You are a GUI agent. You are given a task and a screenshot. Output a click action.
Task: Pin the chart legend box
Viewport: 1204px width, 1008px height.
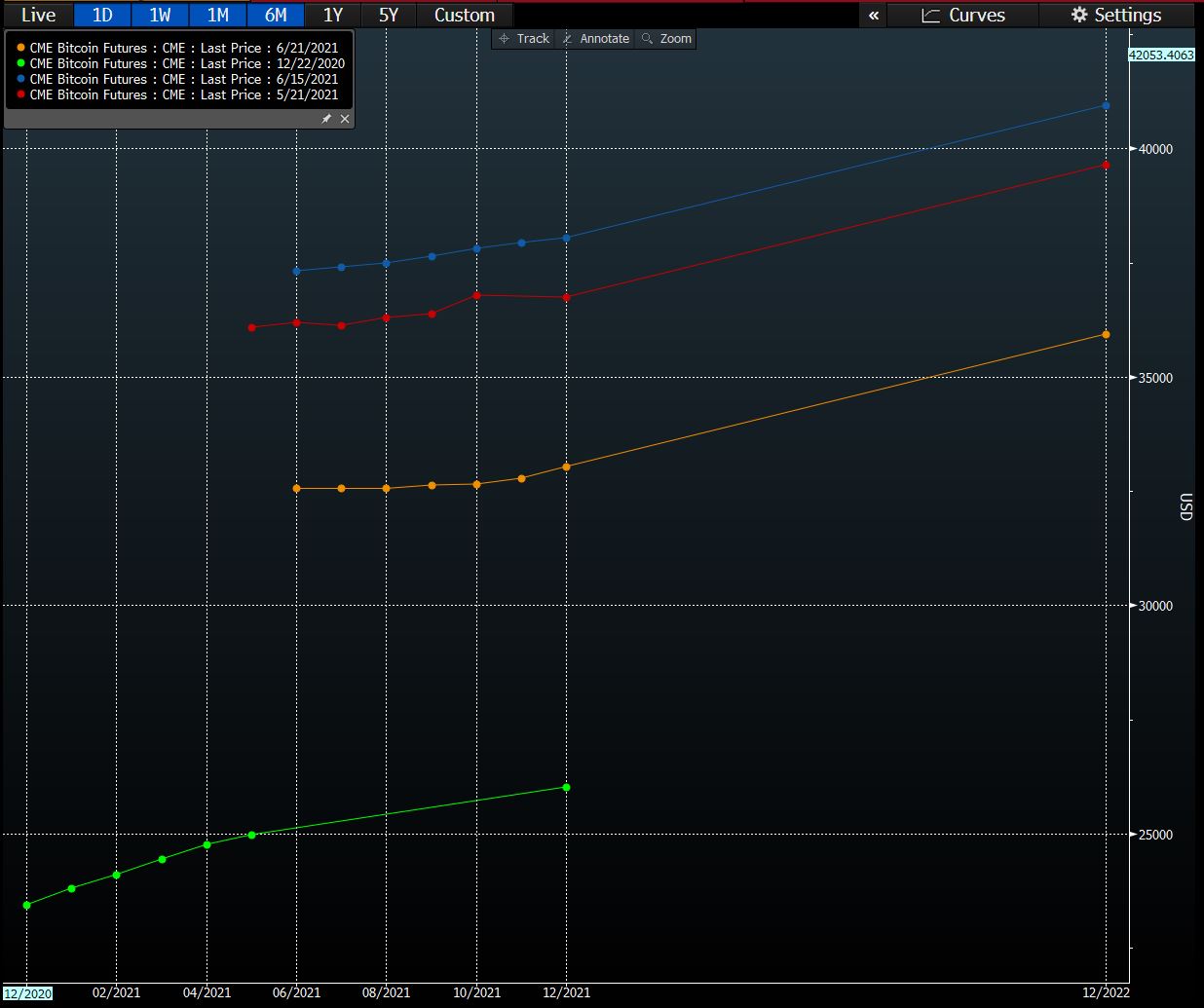click(326, 119)
